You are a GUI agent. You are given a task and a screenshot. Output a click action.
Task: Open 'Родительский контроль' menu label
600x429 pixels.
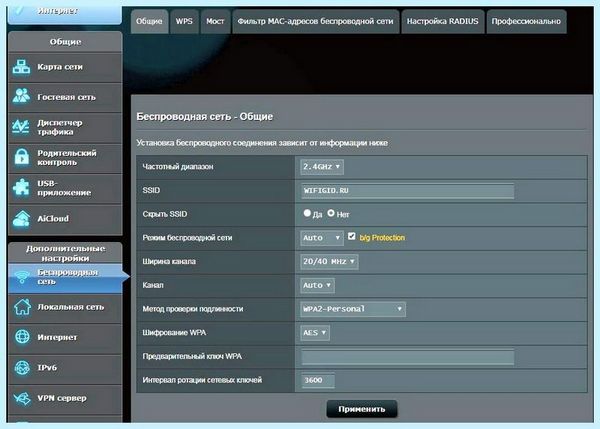(x=67, y=157)
